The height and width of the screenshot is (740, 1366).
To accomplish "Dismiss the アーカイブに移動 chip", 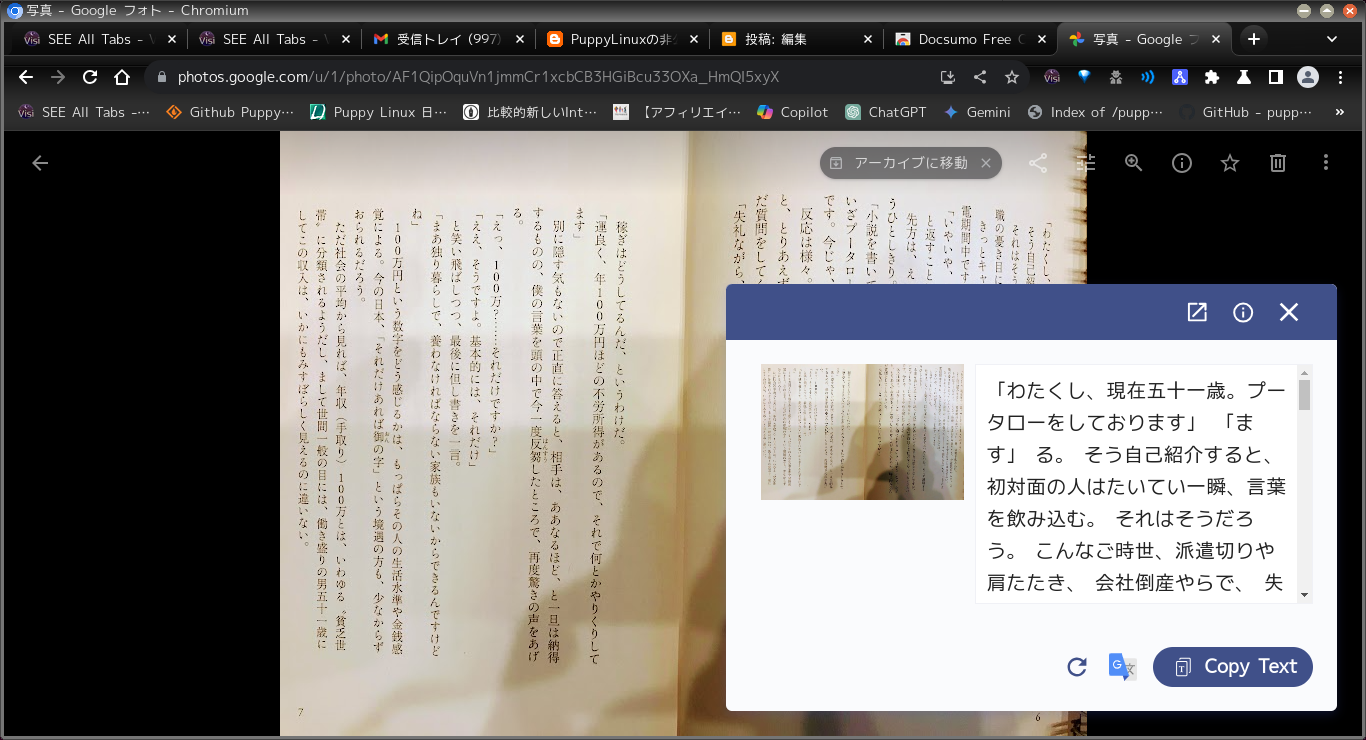I will click(985, 163).
